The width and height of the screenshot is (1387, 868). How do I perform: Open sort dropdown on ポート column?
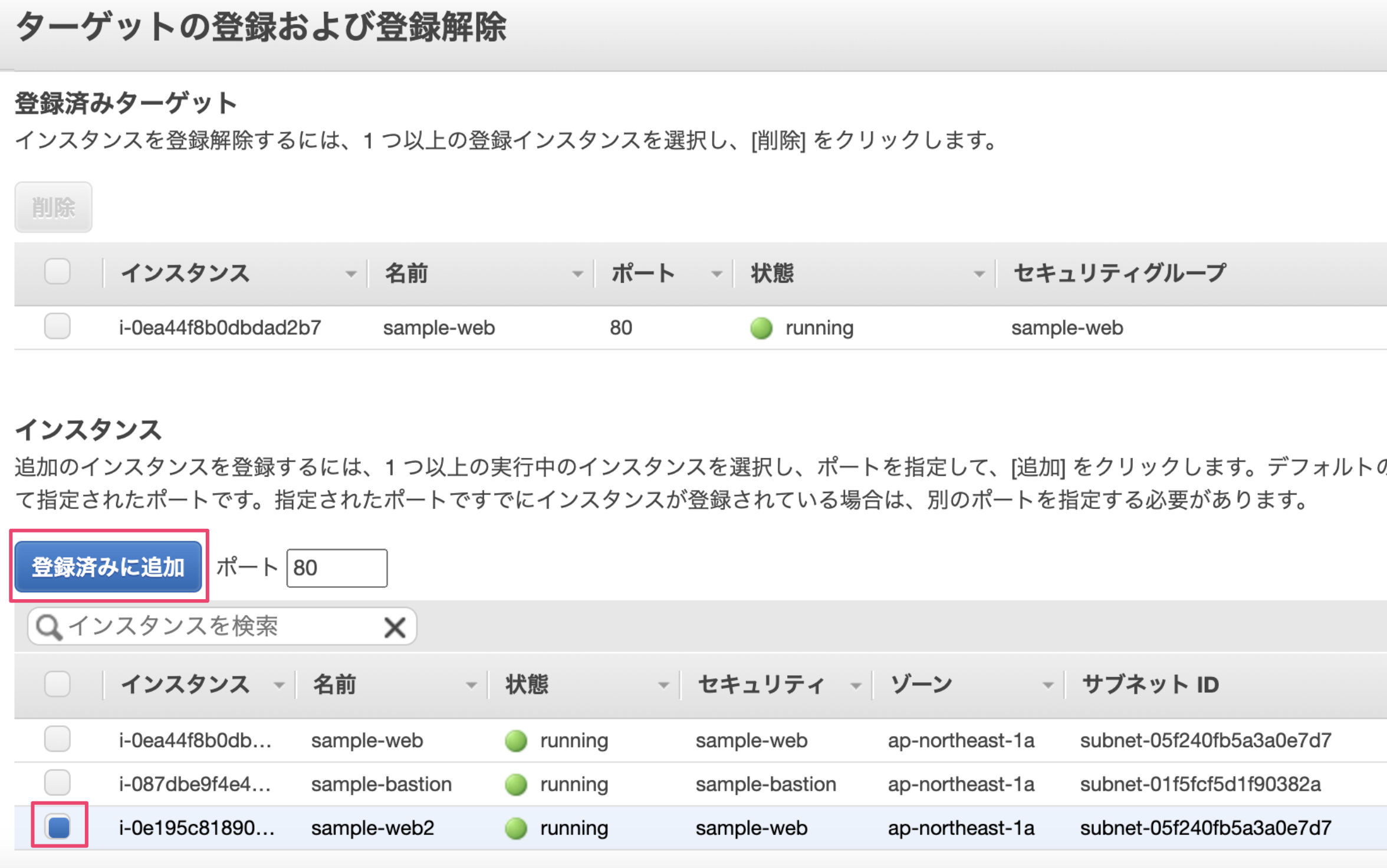coord(716,274)
